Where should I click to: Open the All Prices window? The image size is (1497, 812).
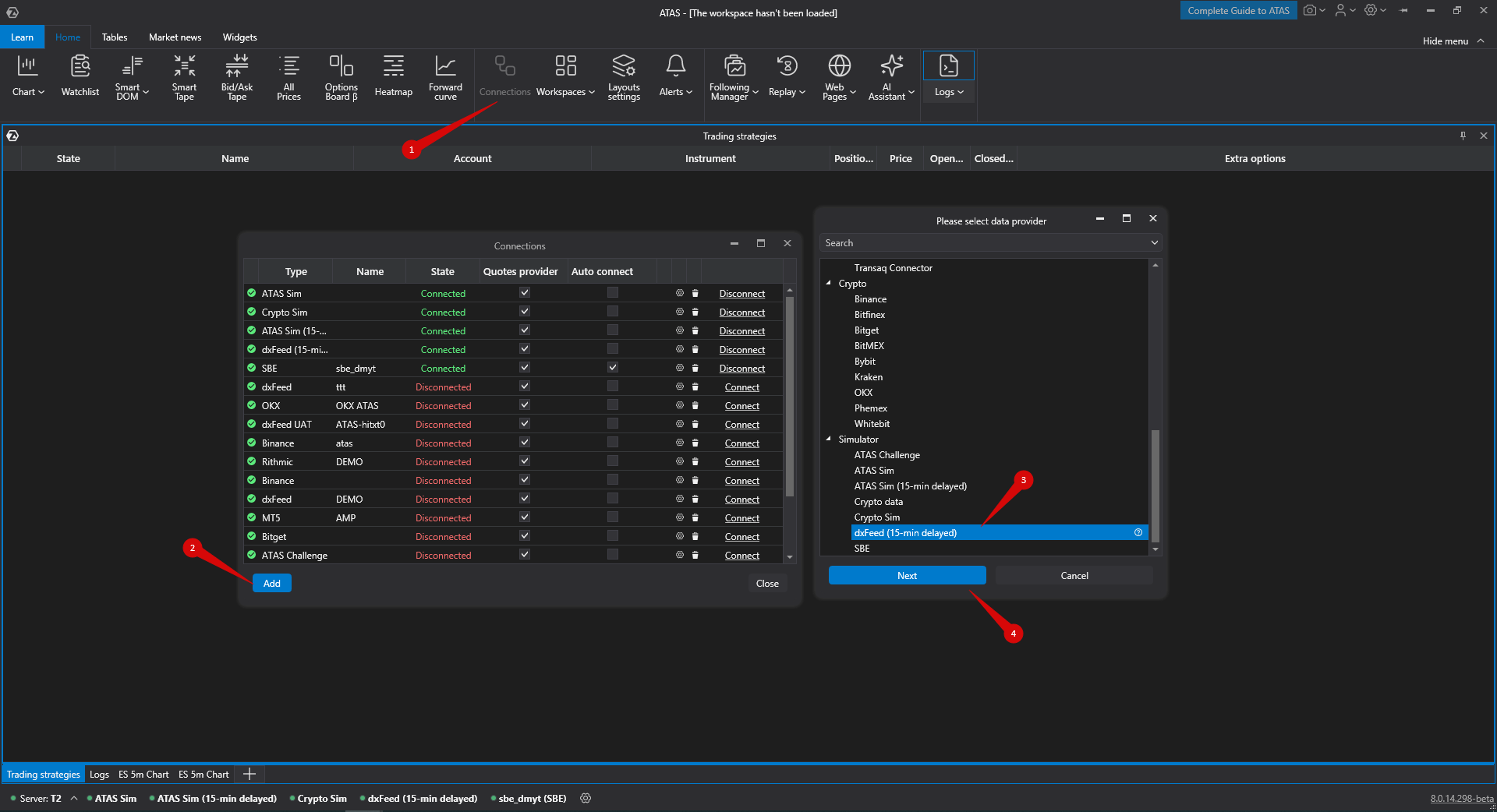288,76
